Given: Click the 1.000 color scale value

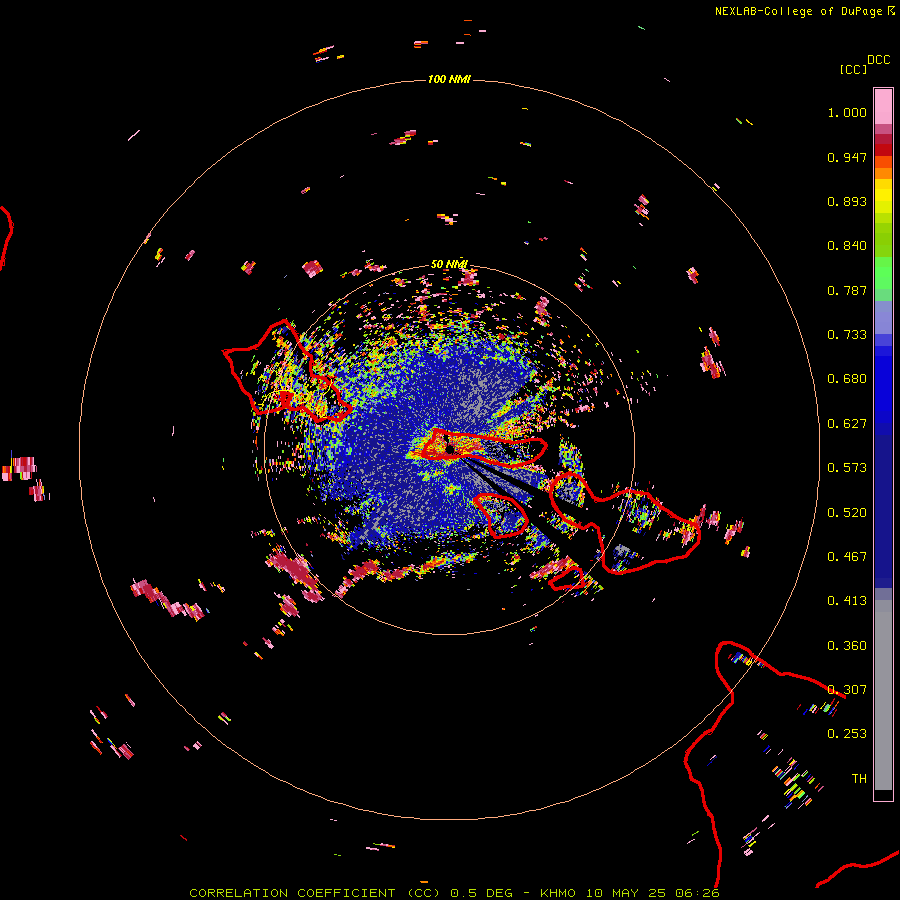Looking at the screenshot, I should click(x=847, y=112).
